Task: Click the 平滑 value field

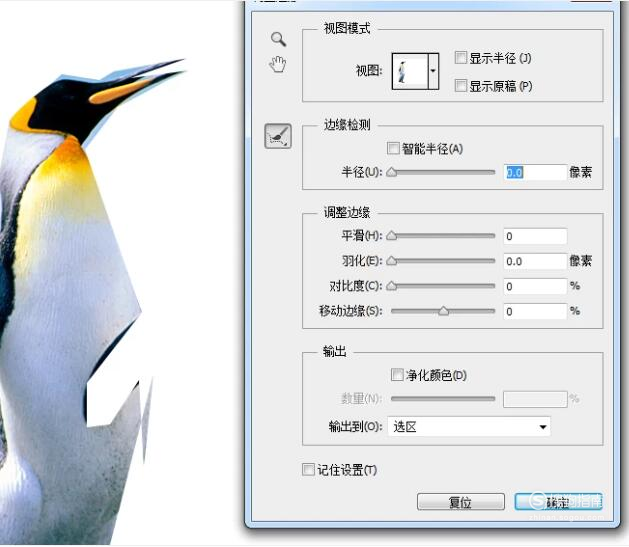Action: pyautogui.click(x=535, y=236)
